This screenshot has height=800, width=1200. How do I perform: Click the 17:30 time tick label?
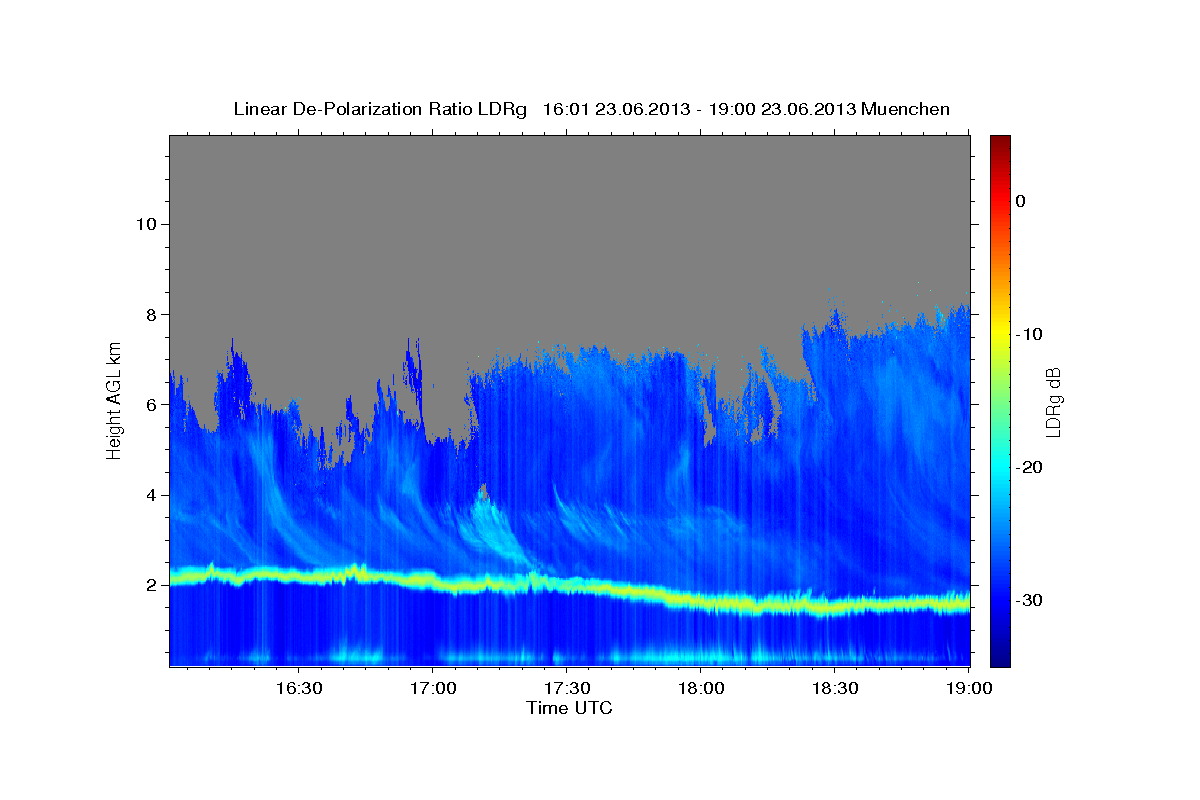click(x=566, y=689)
